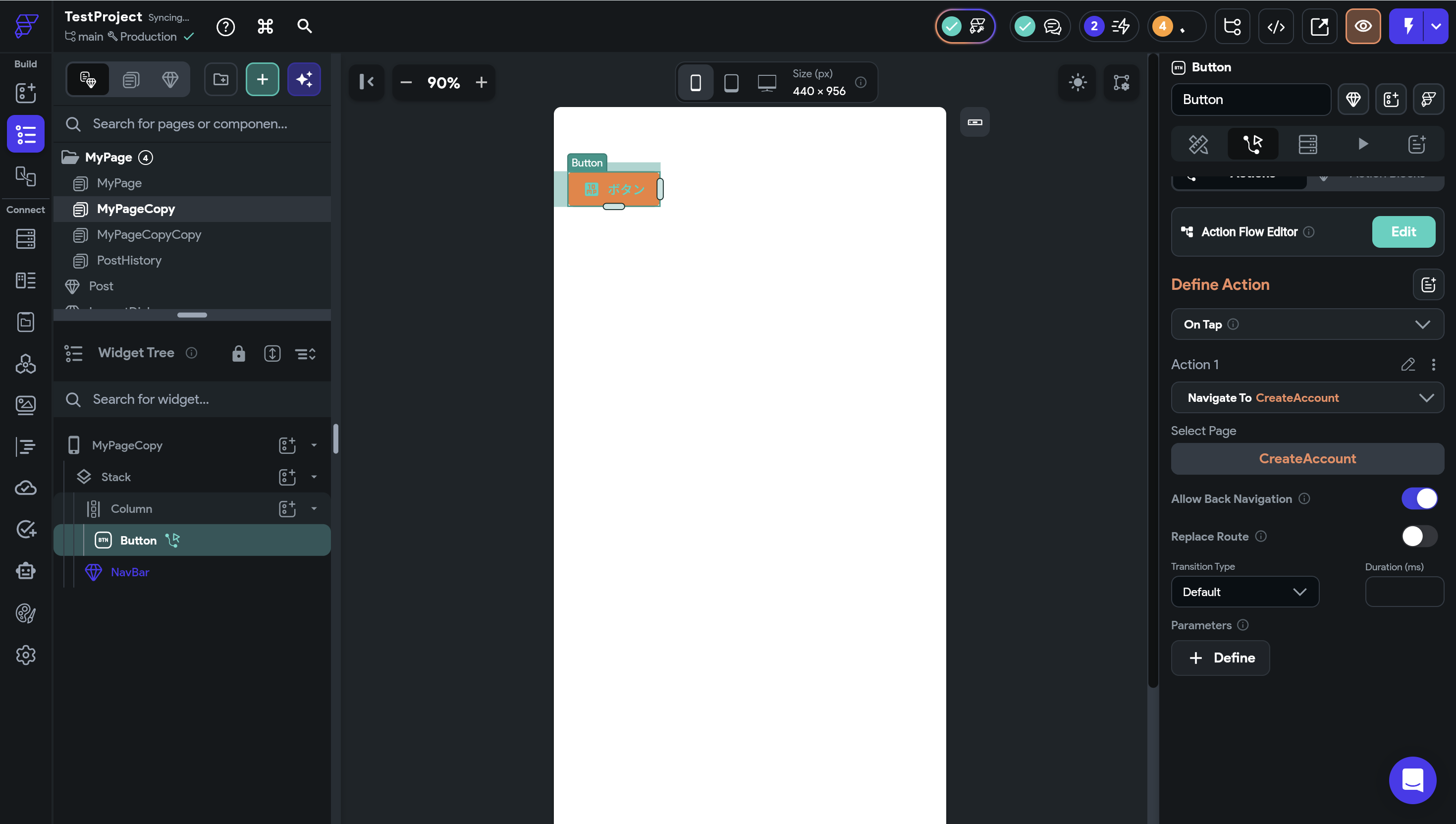Open the Theme Settings palette icon
The height and width of the screenshot is (824, 1456).
(25, 613)
